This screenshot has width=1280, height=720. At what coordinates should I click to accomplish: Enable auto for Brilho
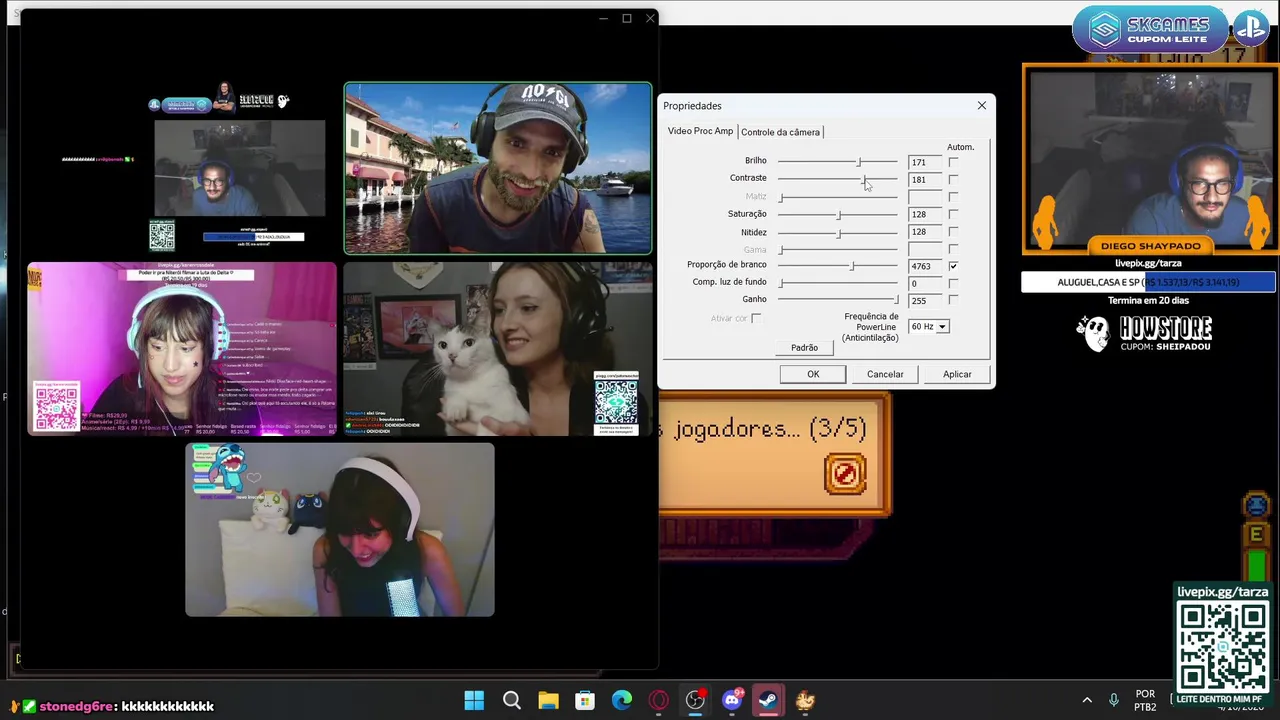pos(953,162)
